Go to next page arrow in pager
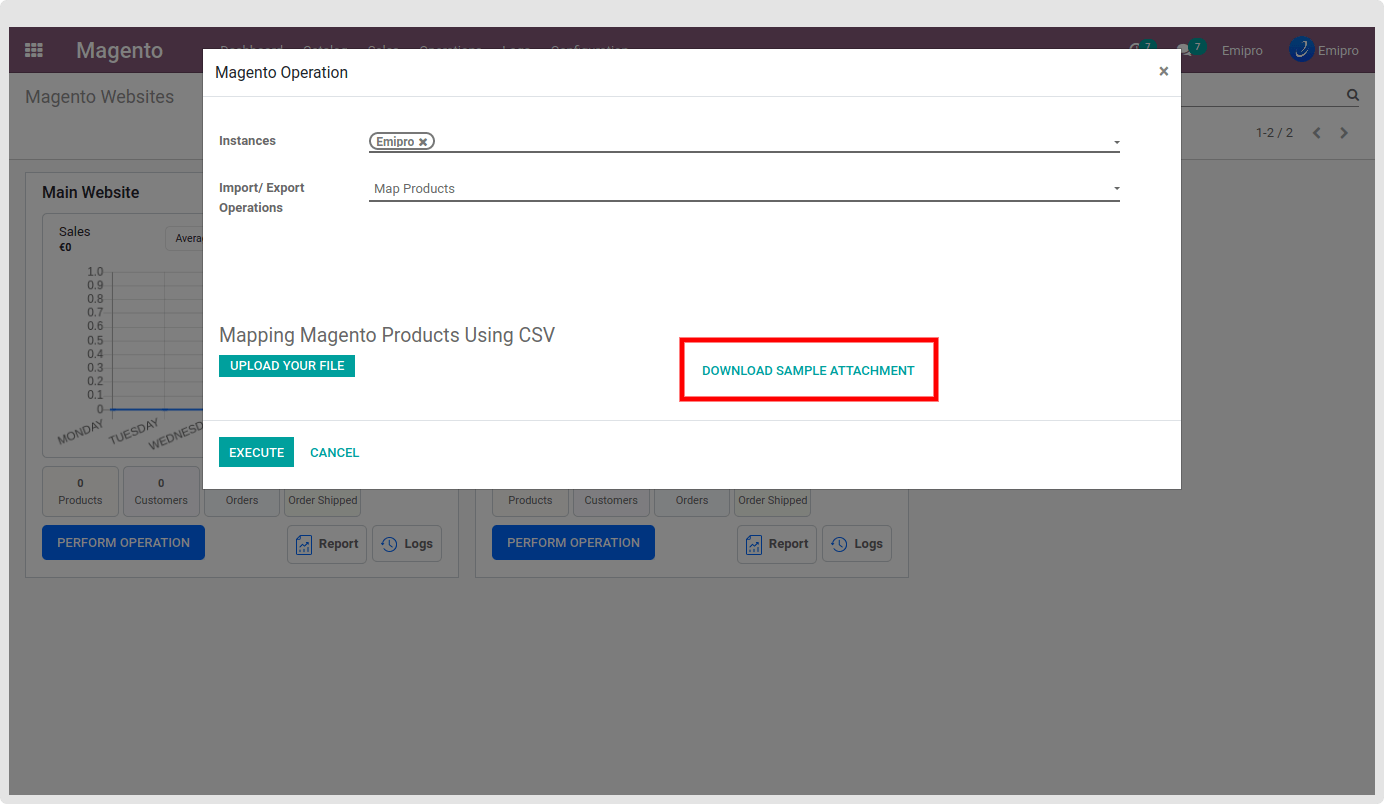The width and height of the screenshot is (1384, 804). [x=1344, y=133]
